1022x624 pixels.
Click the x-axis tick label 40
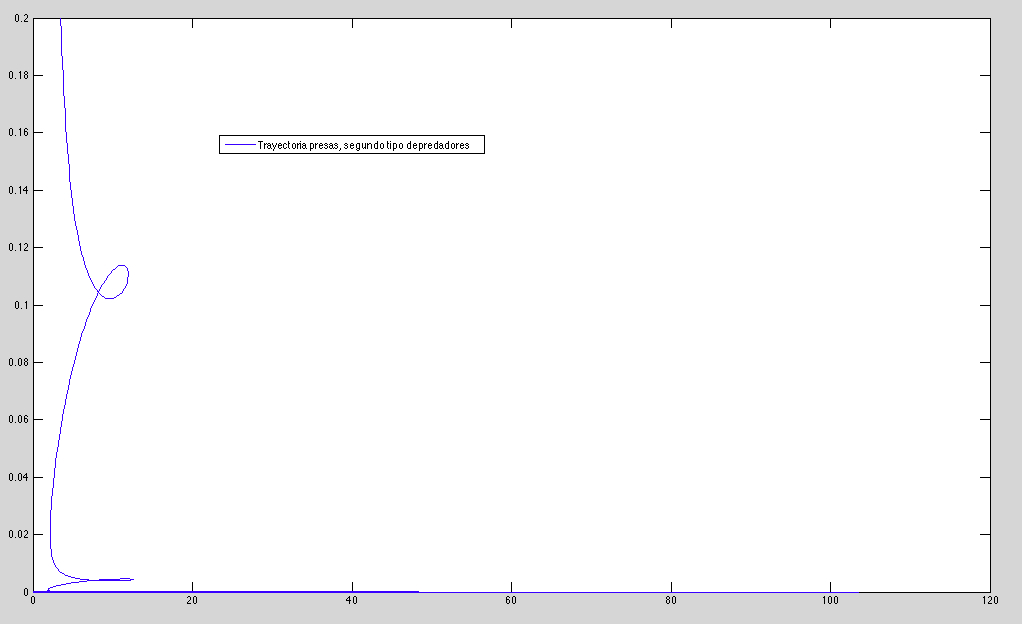pyautogui.click(x=352, y=601)
